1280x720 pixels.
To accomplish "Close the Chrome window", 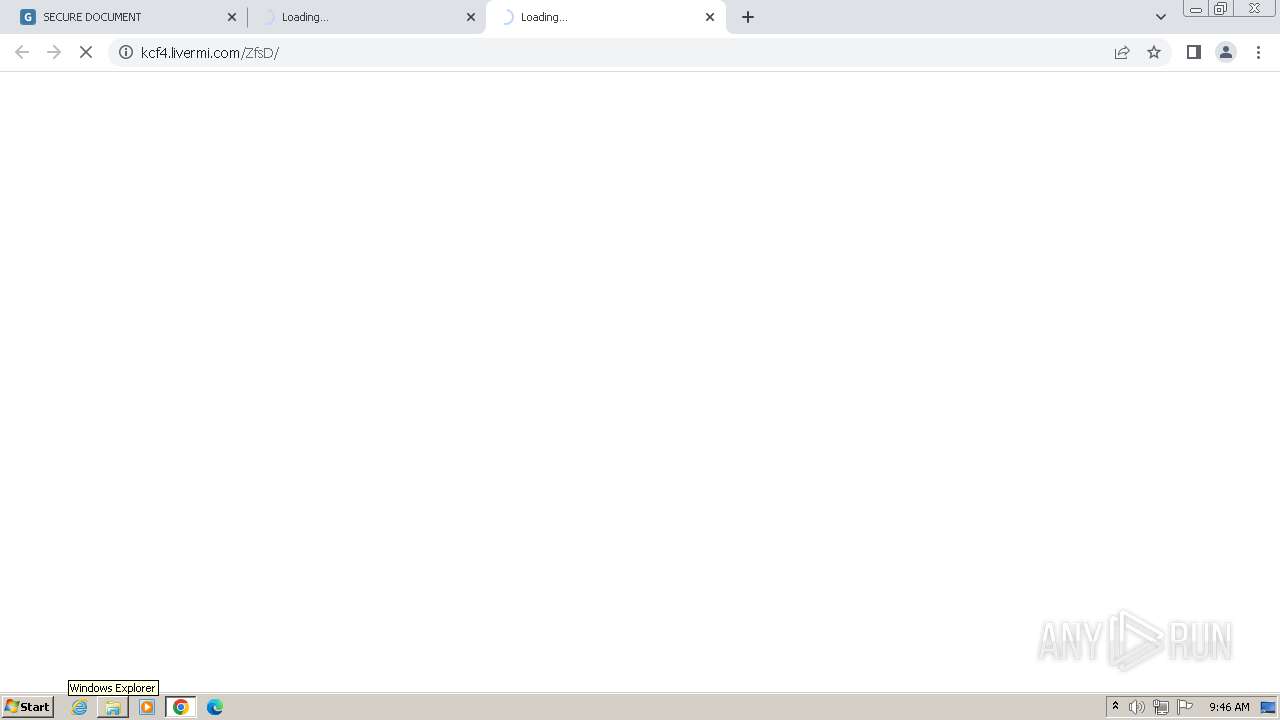I will point(1255,9).
